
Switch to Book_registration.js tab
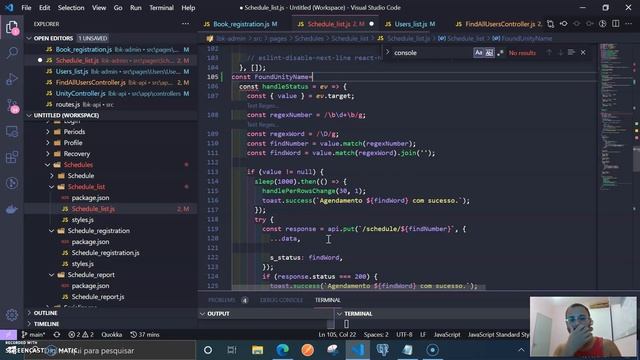tap(241, 24)
